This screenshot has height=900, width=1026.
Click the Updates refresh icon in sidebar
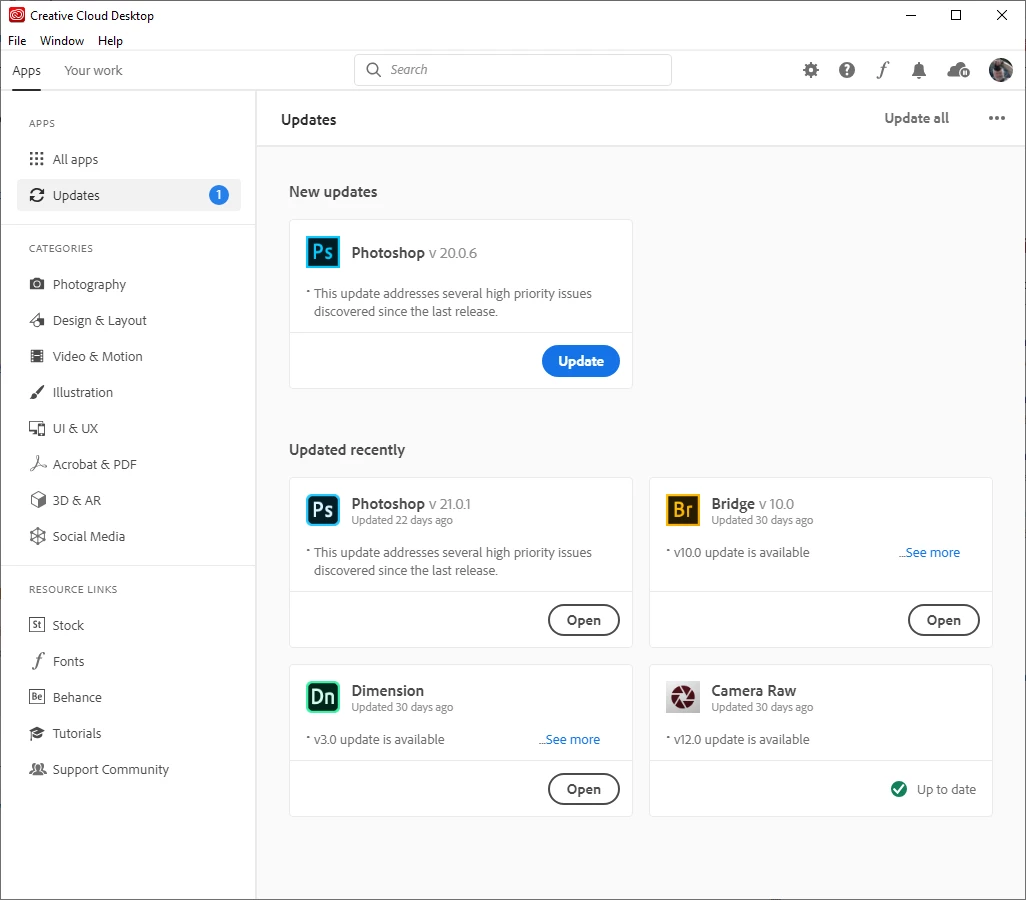[37, 195]
